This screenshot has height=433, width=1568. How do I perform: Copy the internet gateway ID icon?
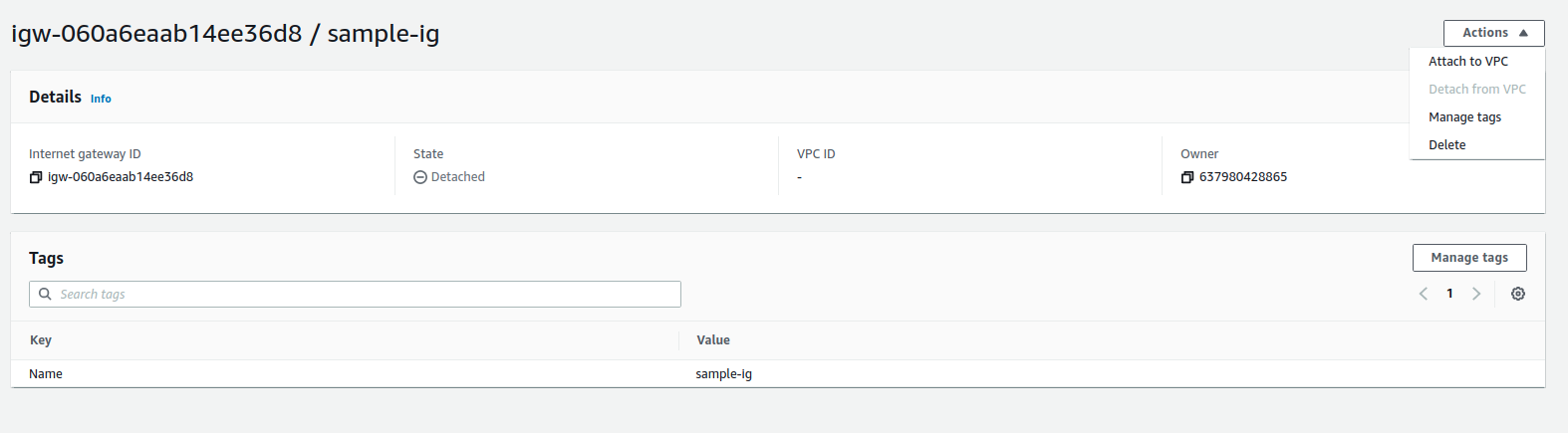pos(36,177)
